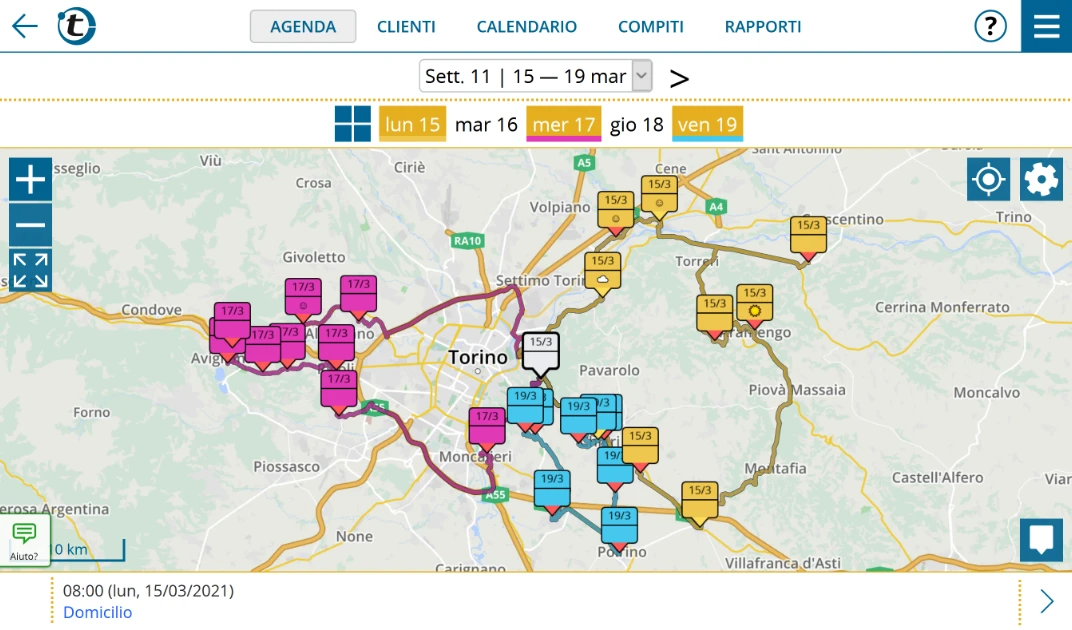Switch to the Clienti tab
Image resolution: width=1072 pixels, height=630 pixels.
(406, 27)
